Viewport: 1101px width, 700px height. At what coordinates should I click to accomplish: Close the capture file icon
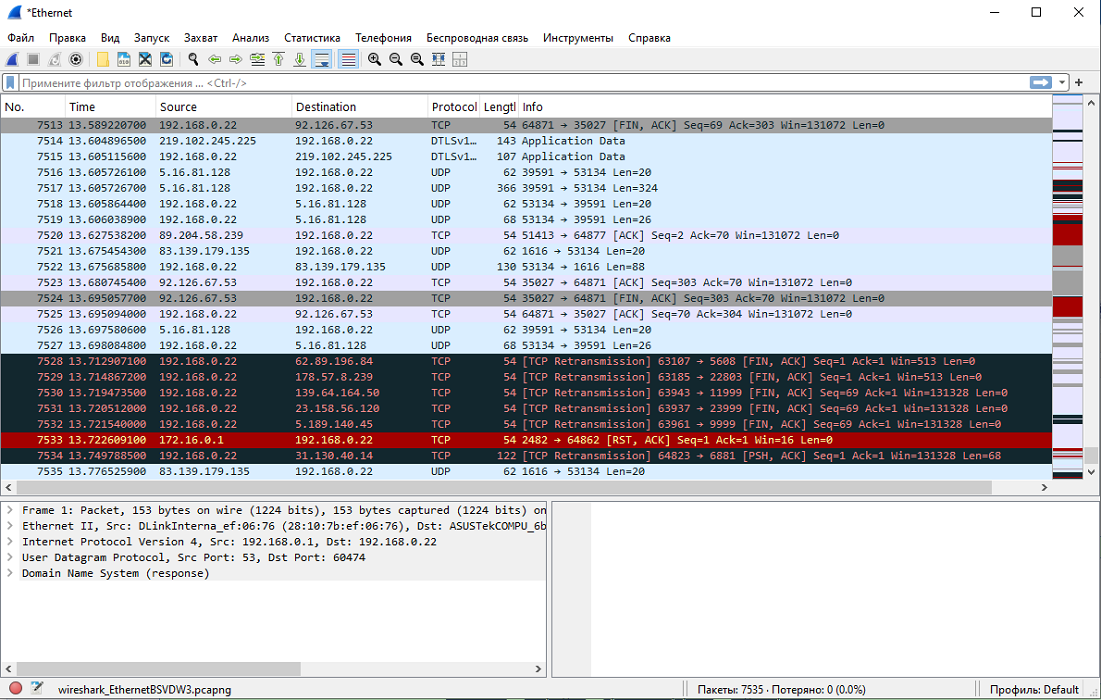pos(145,60)
